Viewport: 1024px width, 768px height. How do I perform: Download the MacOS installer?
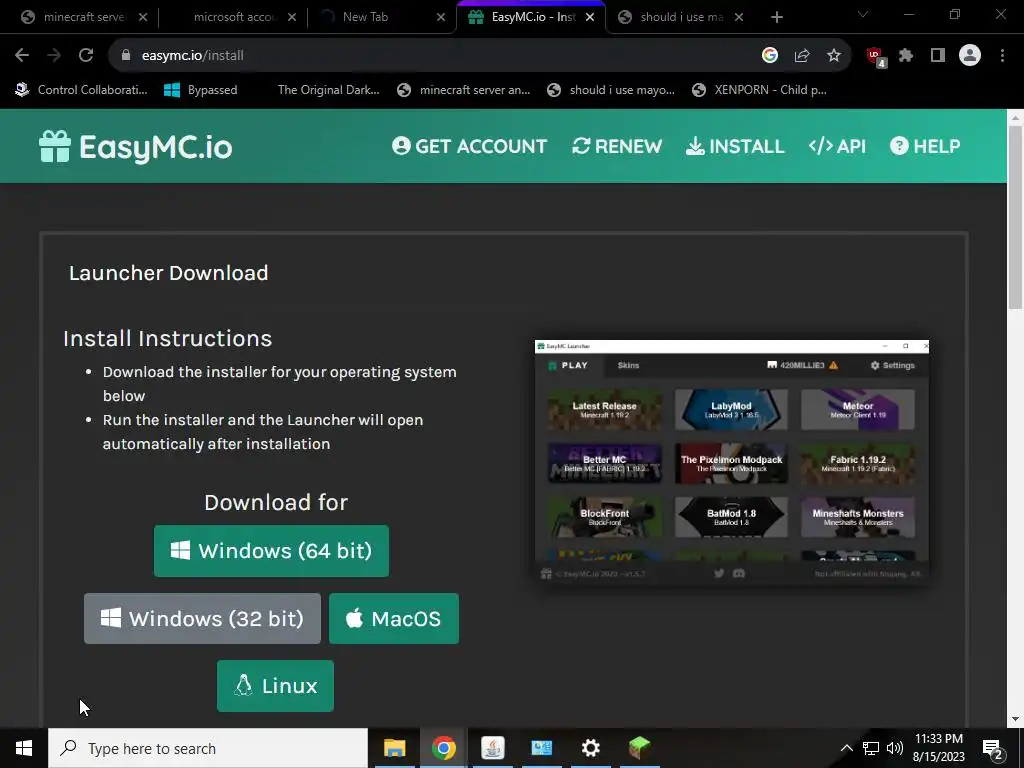coord(394,618)
